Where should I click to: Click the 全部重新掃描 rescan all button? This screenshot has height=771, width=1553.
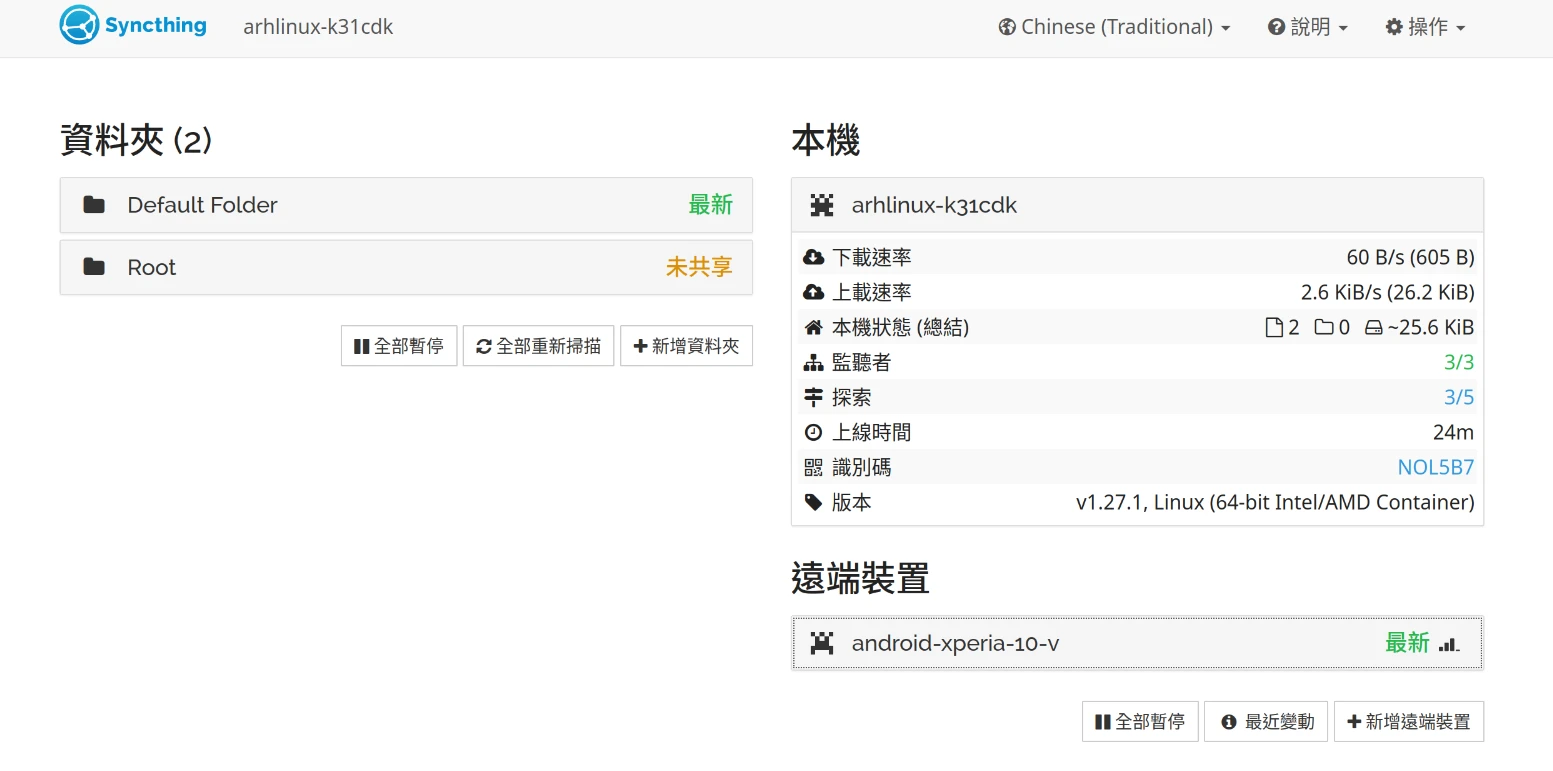(538, 346)
